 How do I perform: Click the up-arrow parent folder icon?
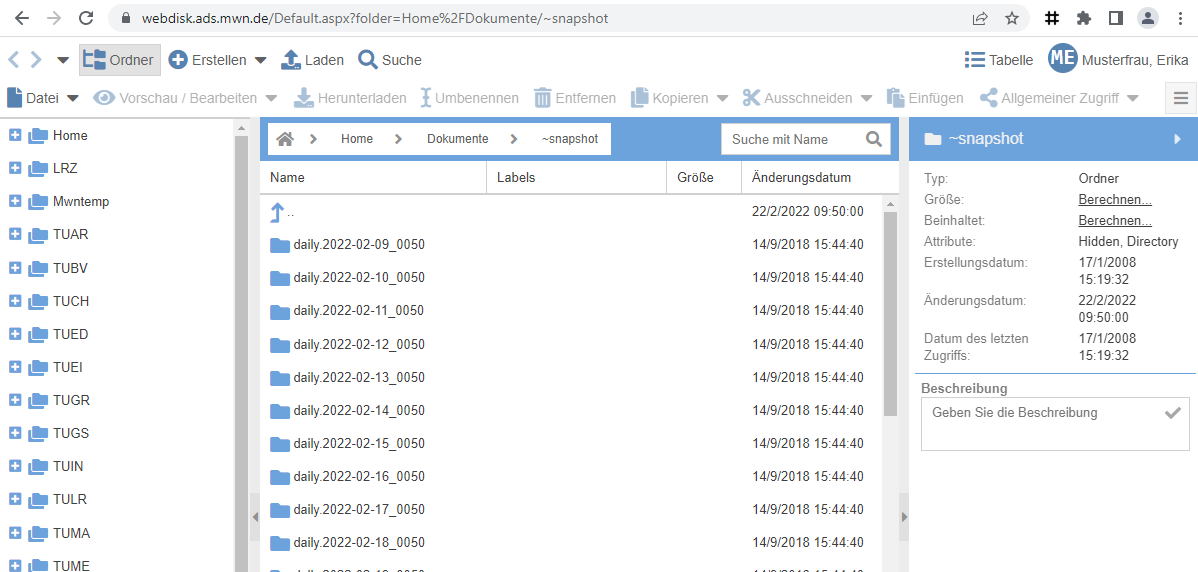click(278, 212)
